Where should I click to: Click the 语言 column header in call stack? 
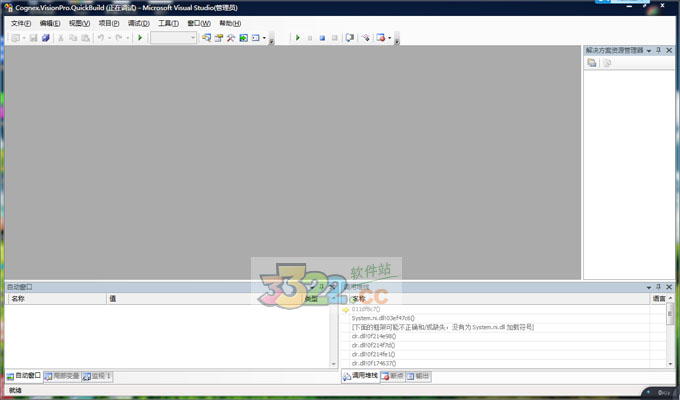[658, 298]
